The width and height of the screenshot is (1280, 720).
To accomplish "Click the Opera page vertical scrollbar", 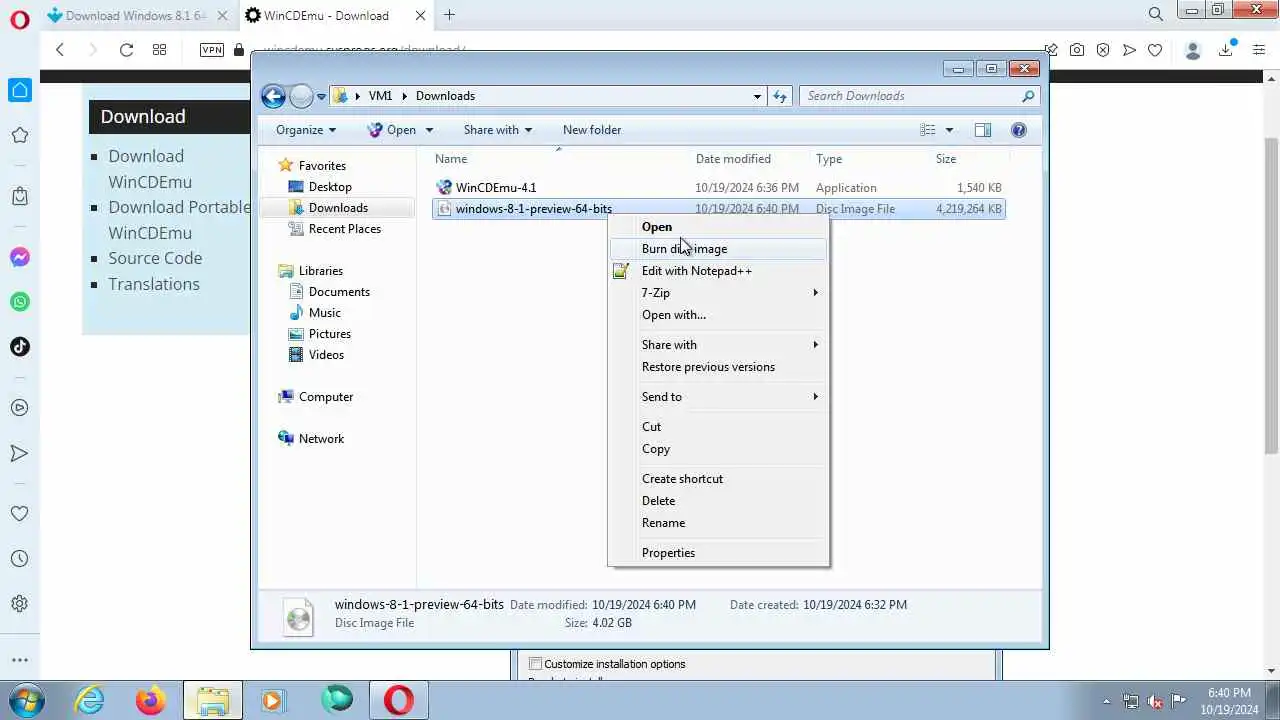I will (x=1271, y=295).
